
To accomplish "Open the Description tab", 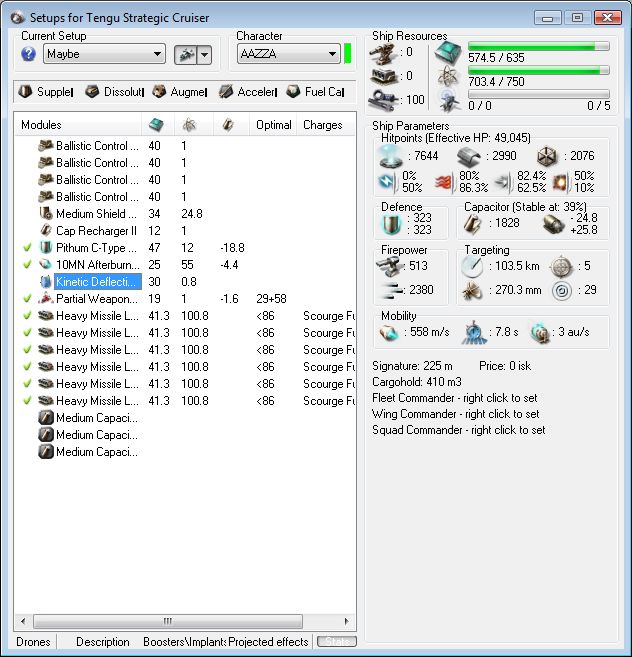I will (103, 642).
